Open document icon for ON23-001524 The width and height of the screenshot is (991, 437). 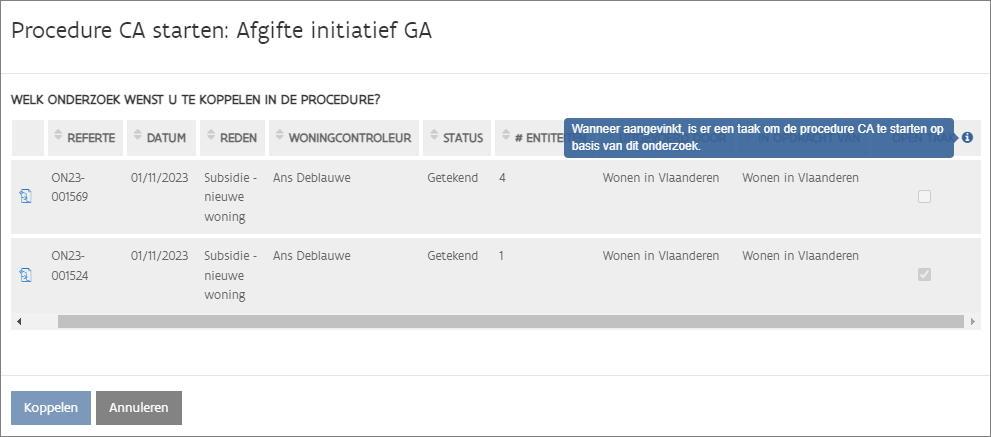(26, 275)
